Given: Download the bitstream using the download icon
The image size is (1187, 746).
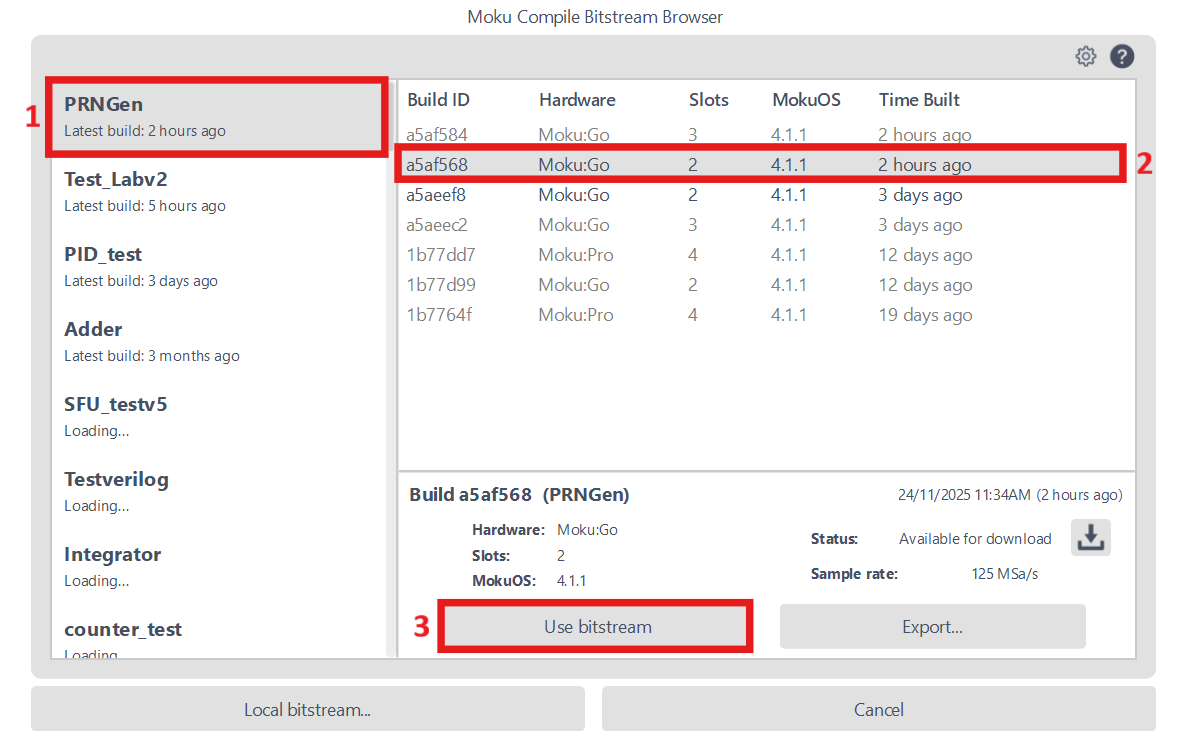Looking at the screenshot, I should click(x=1091, y=538).
